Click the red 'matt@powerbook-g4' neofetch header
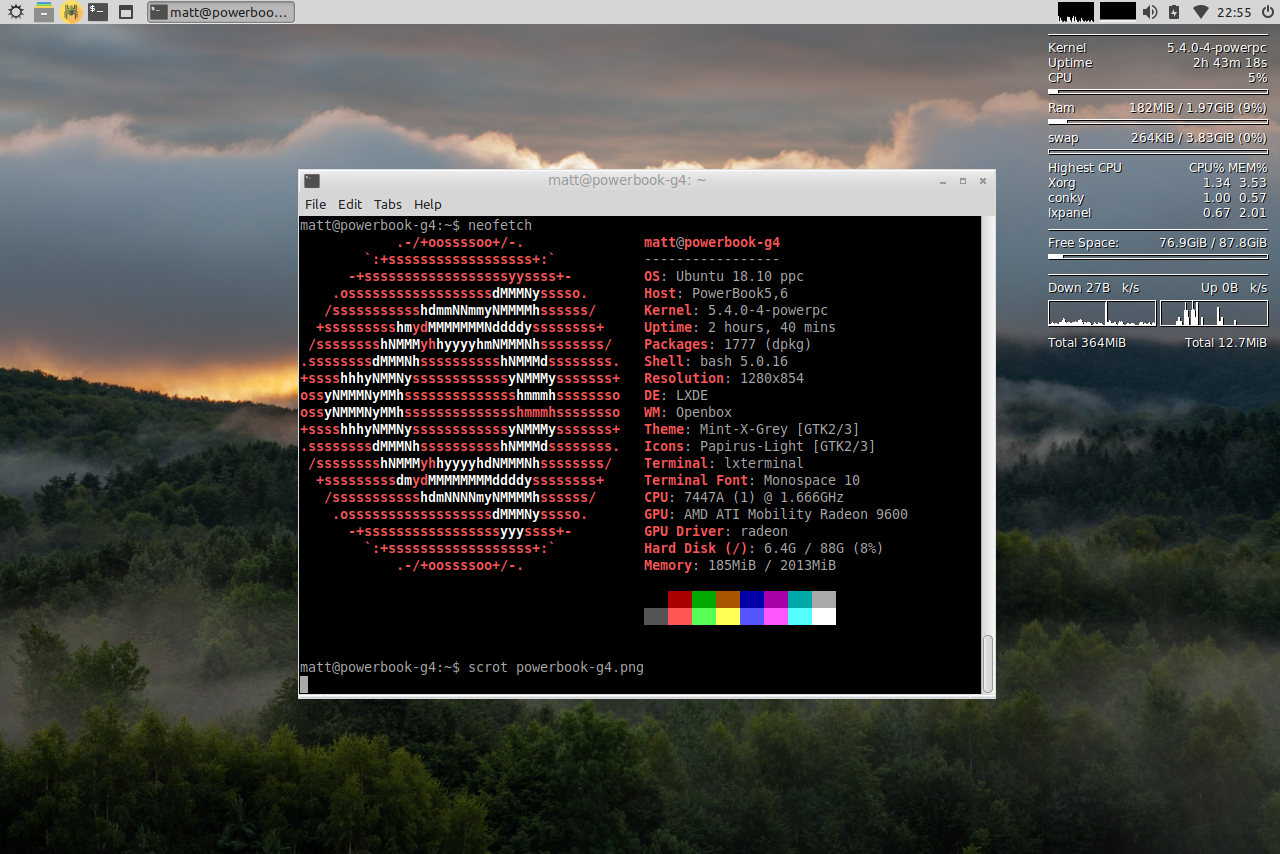Viewport: 1280px width, 854px height. (712, 243)
